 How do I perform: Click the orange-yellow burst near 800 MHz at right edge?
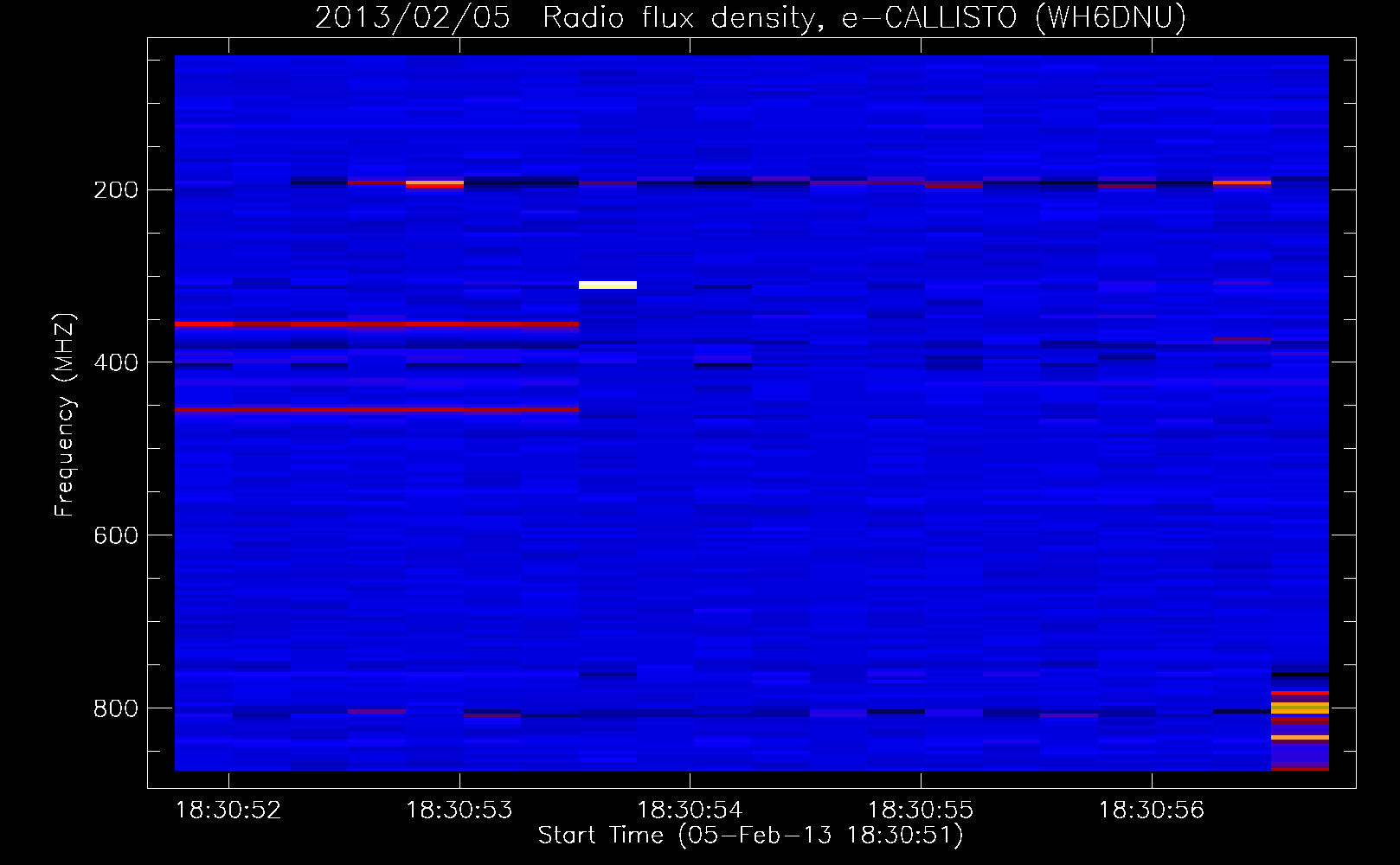point(1300,708)
